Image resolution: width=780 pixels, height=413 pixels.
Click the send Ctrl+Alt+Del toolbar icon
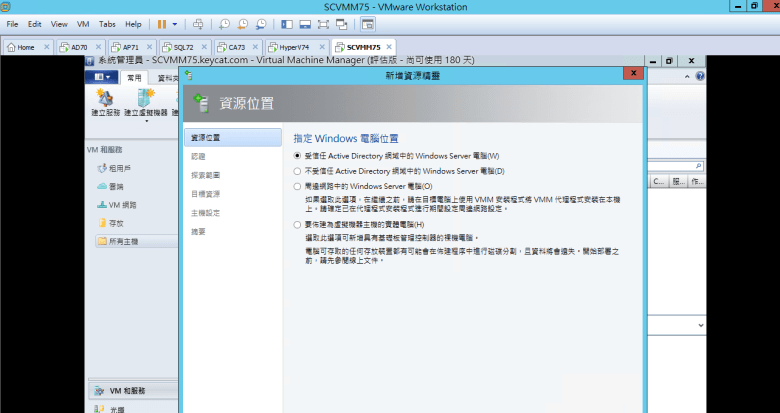pos(198,22)
